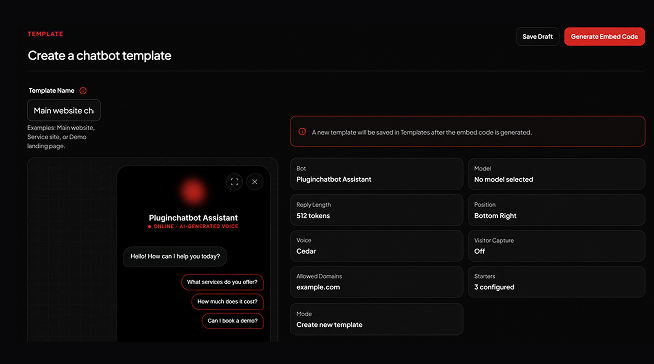Select 'What services do you offer?' starter
The height and width of the screenshot is (364, 654).
pyautogui.click(x=222, y=282)
